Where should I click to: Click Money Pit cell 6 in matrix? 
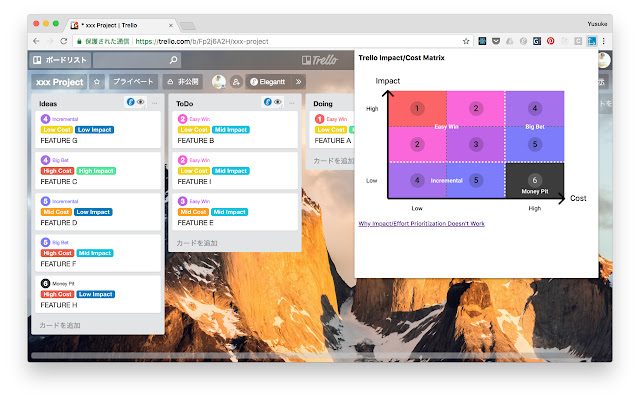coord(535,181)
